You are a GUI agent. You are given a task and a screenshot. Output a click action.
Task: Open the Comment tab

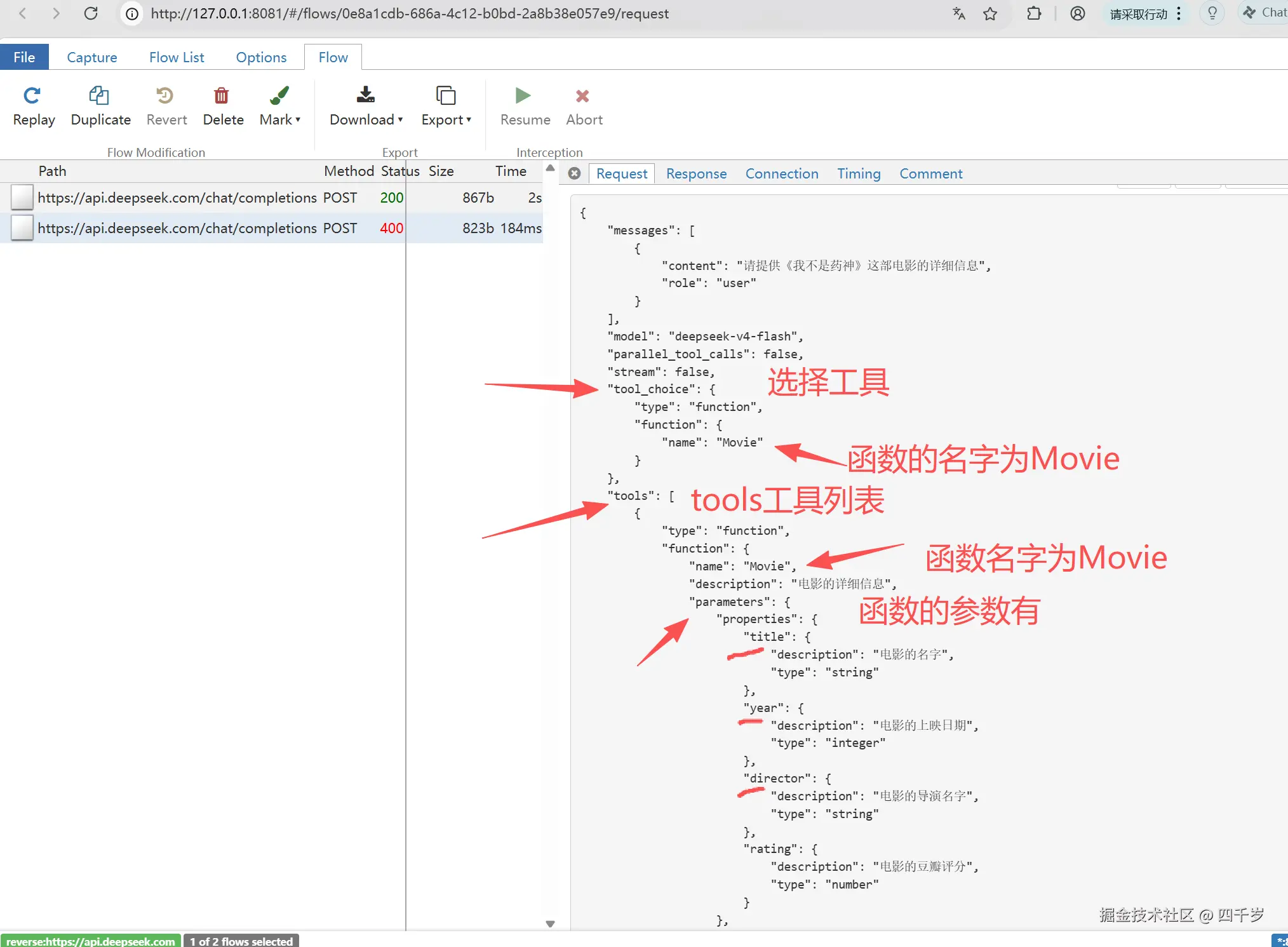(931, 173)
